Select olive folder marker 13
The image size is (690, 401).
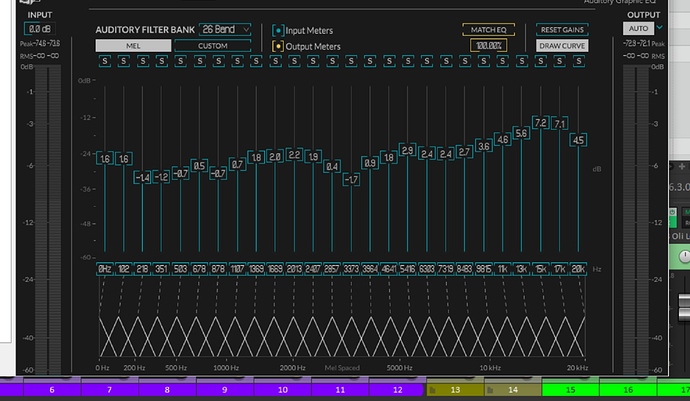(455, 390)
